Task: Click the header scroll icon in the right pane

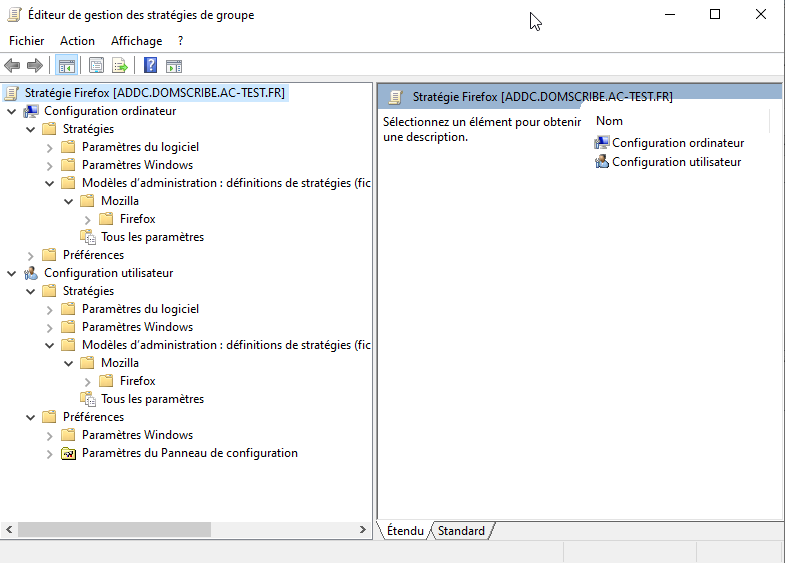Action: coord(396,97)
